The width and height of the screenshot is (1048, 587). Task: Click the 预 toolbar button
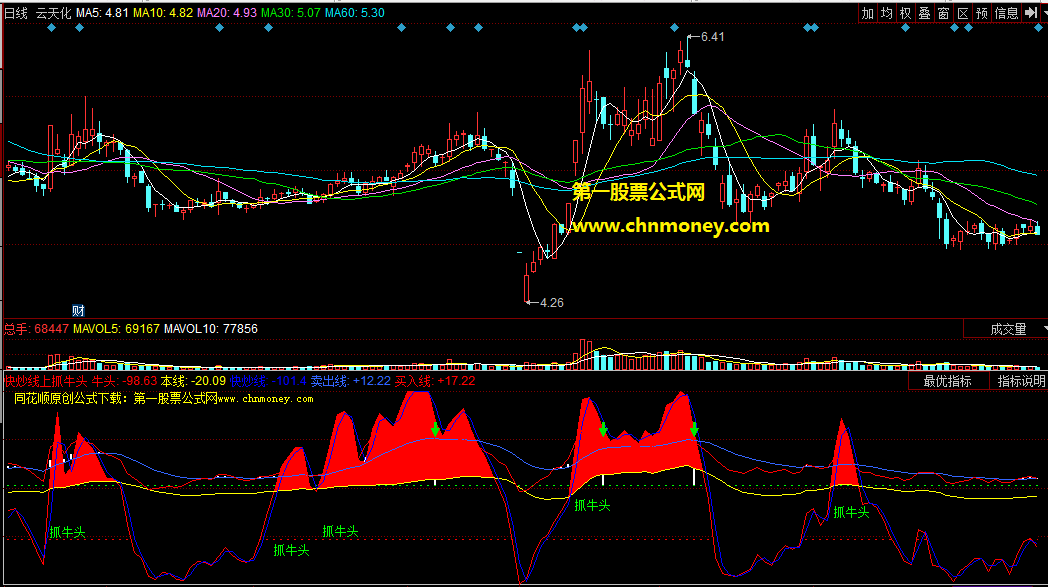982,13
